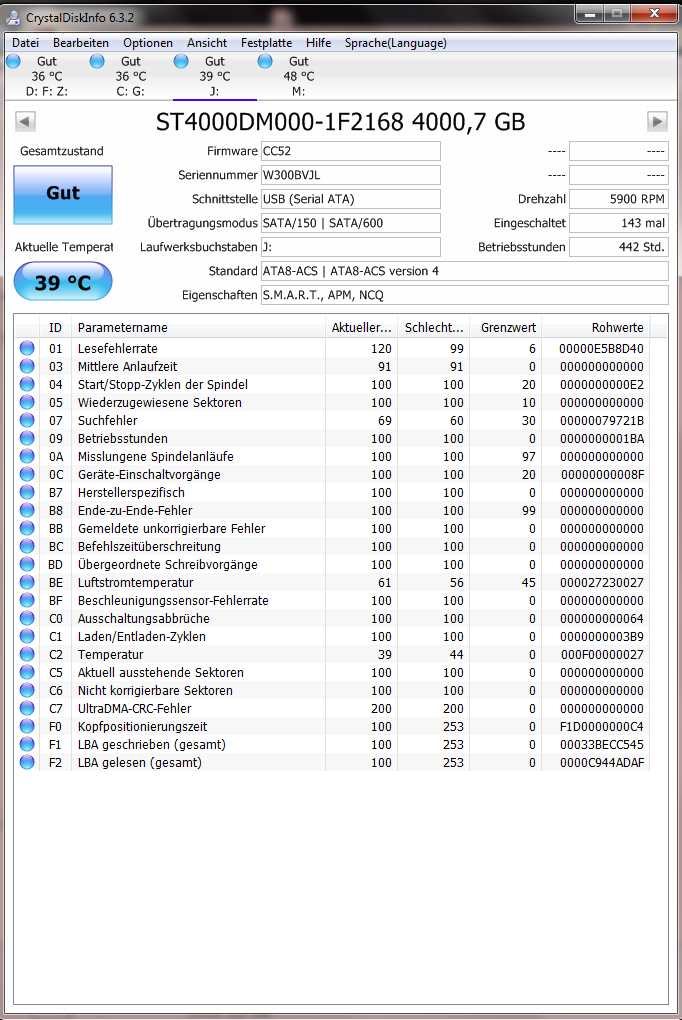Screen dimensions: 682x1020
Task: Click the Drehzahl field 5900 RPM
Action: [618, 199]
